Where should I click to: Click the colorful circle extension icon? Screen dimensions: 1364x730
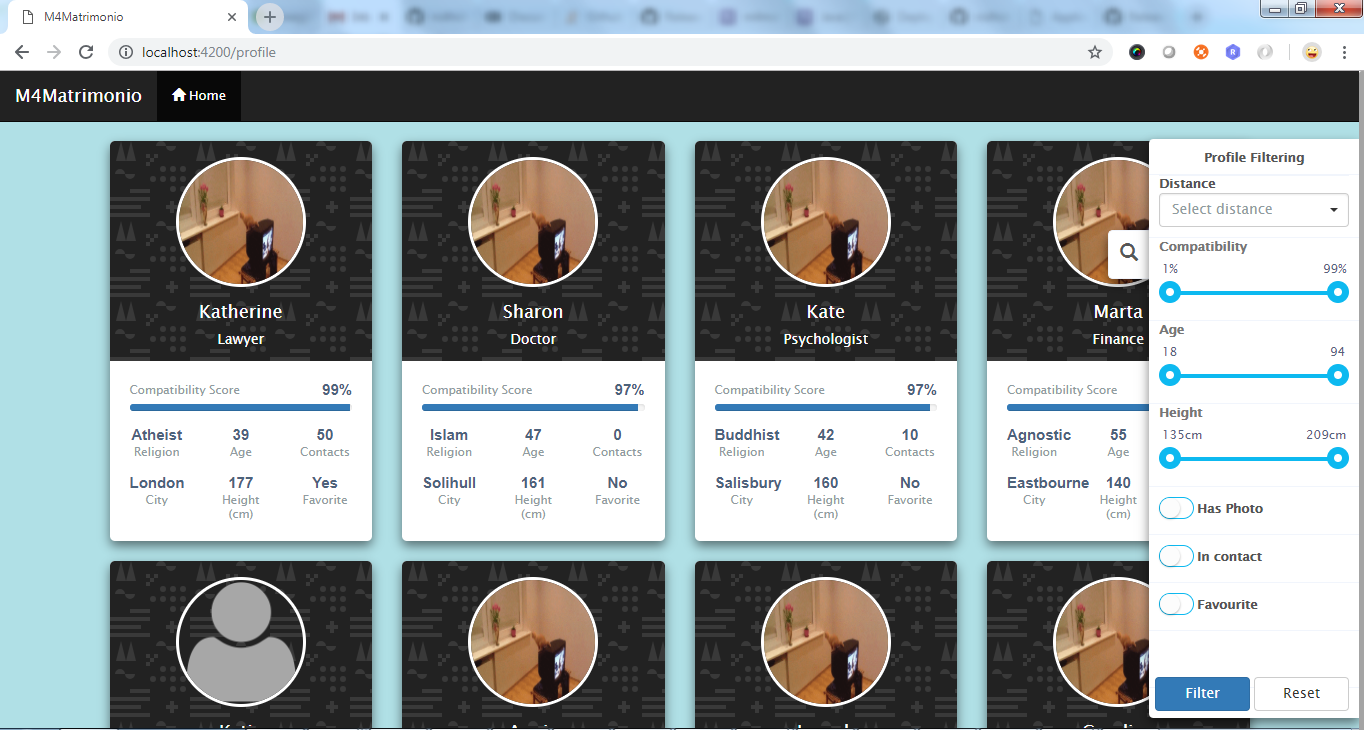tap(1137, 52)
